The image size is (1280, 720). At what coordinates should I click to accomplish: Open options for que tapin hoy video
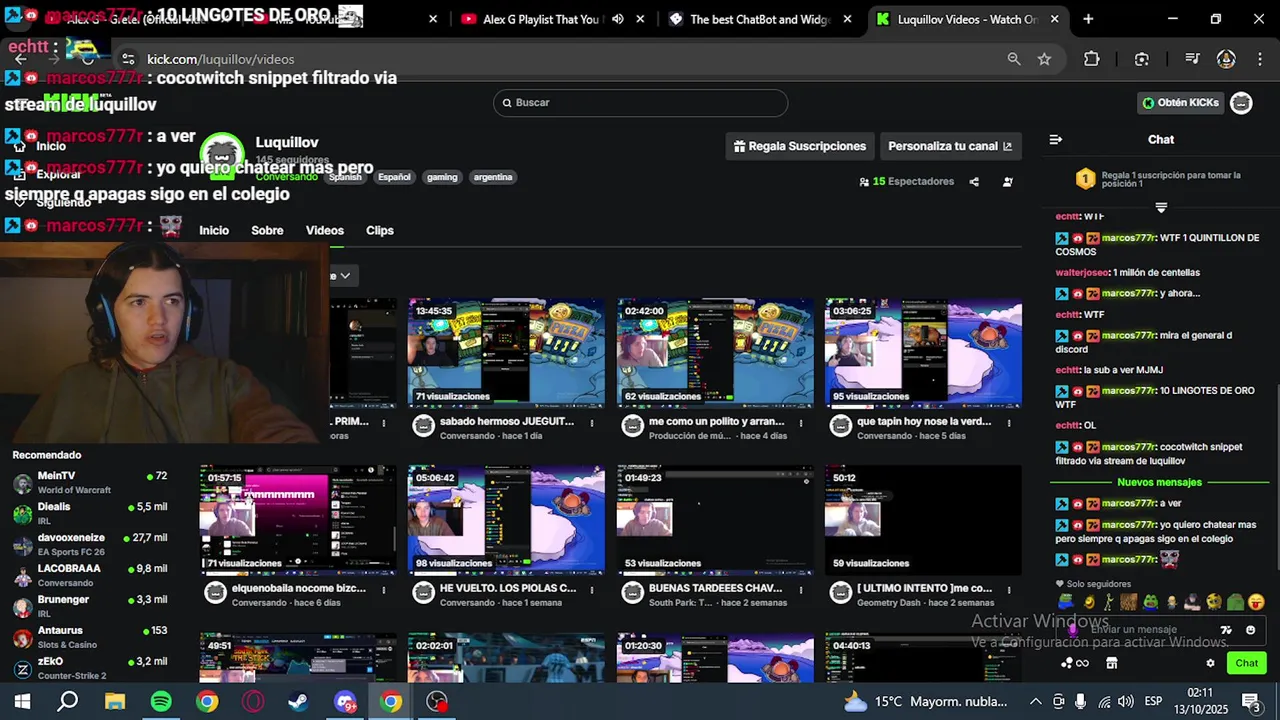(x=1009, y=423)
